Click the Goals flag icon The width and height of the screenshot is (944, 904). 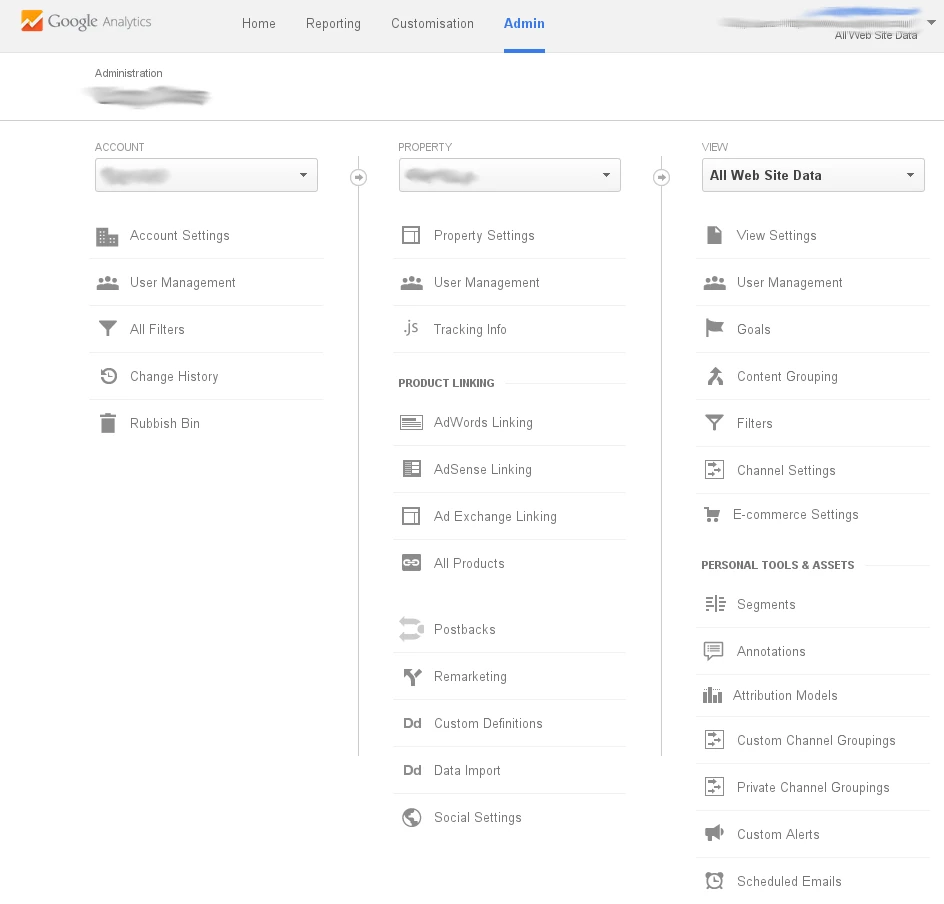(x=715, y=328)
